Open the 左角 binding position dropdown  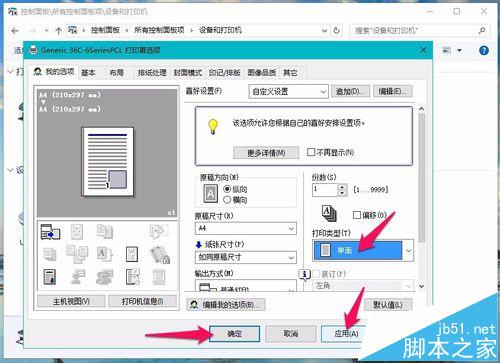(363, 286)
